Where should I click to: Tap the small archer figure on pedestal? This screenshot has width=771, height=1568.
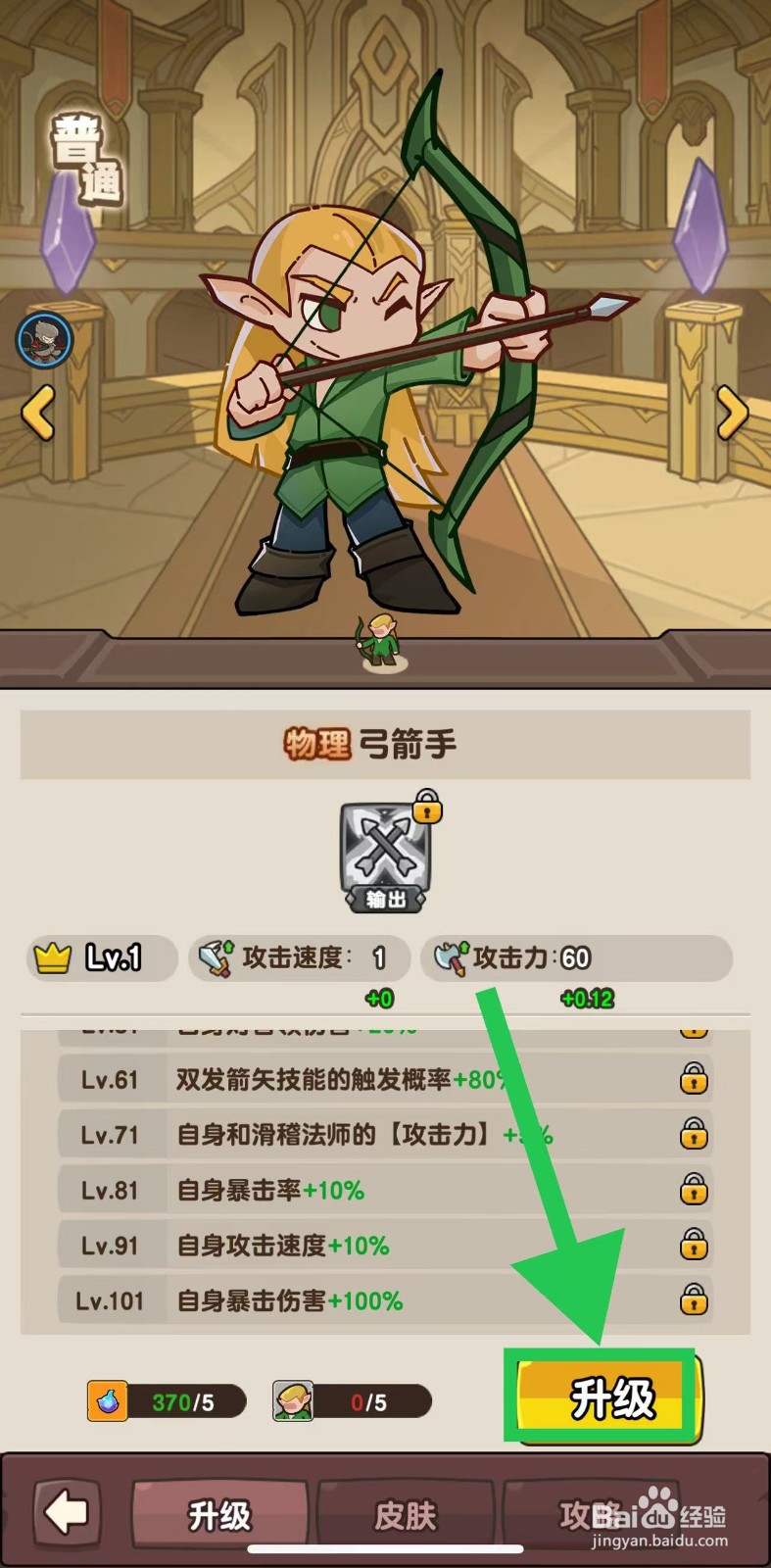381,643
